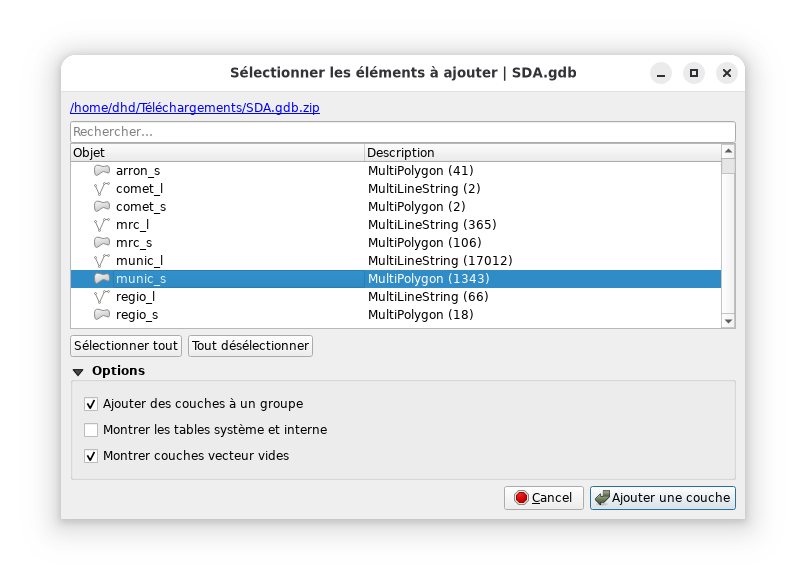Collapse the Options section triangle
This screenshot has height=586, width=806.
click(x=78, y=372)
